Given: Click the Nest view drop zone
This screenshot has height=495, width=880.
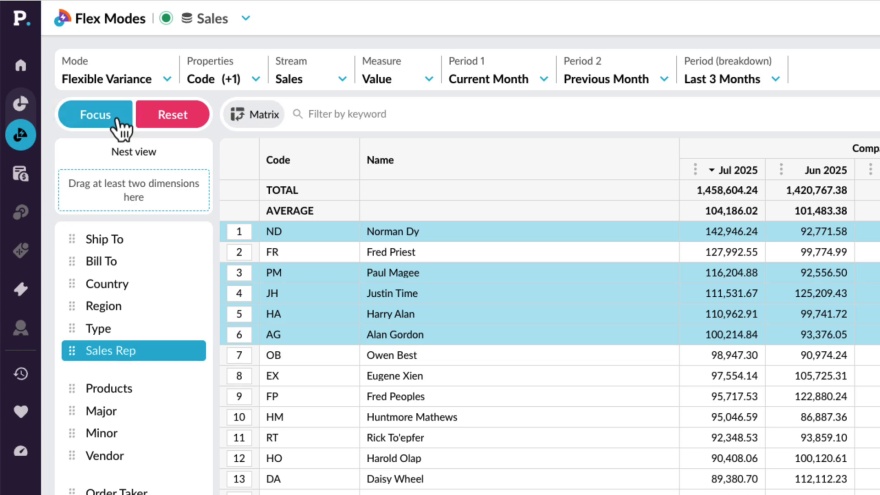Looking at the screenshot, I should tap(134, 190).
